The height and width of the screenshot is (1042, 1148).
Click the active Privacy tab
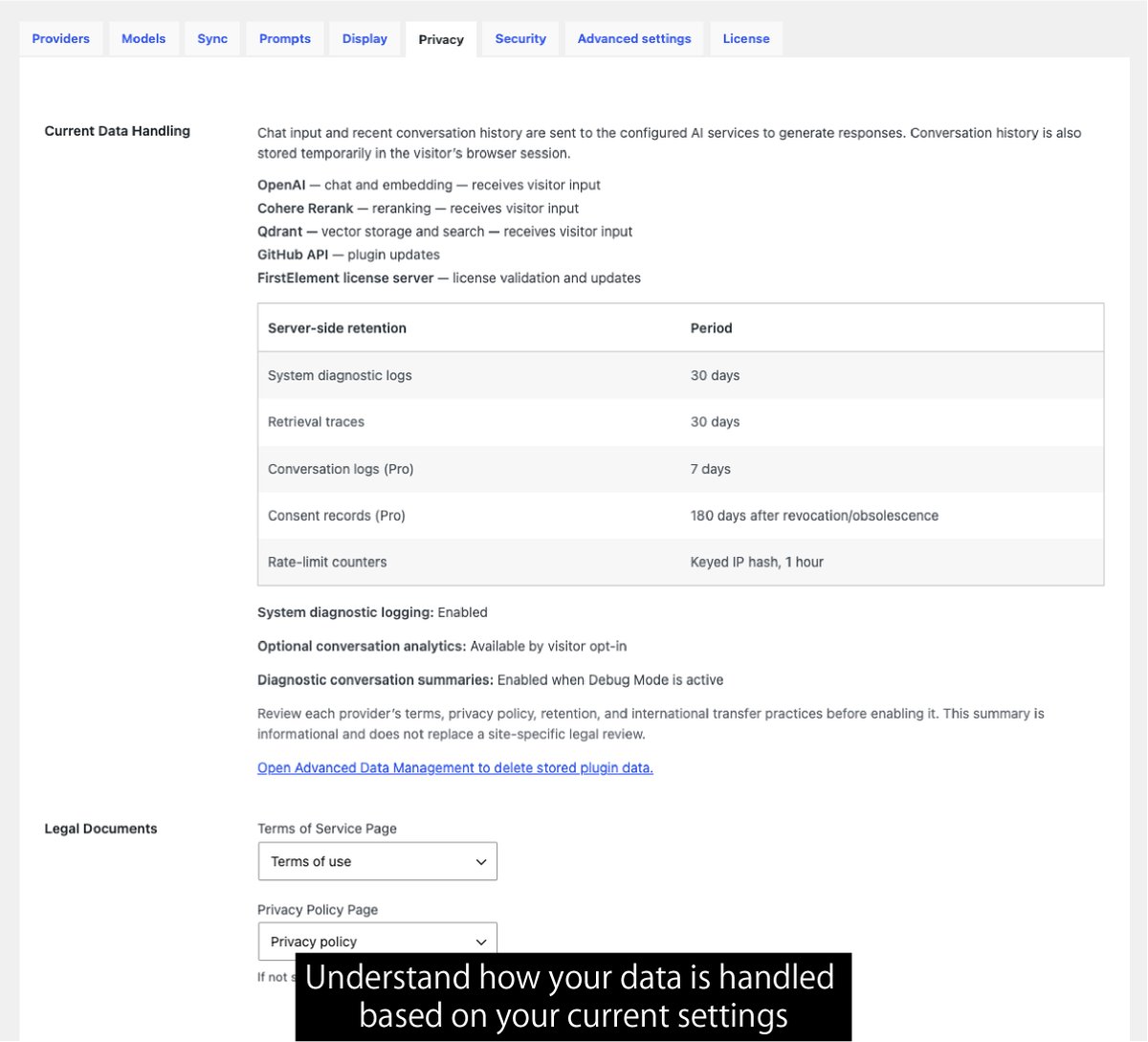pos(441,39)
